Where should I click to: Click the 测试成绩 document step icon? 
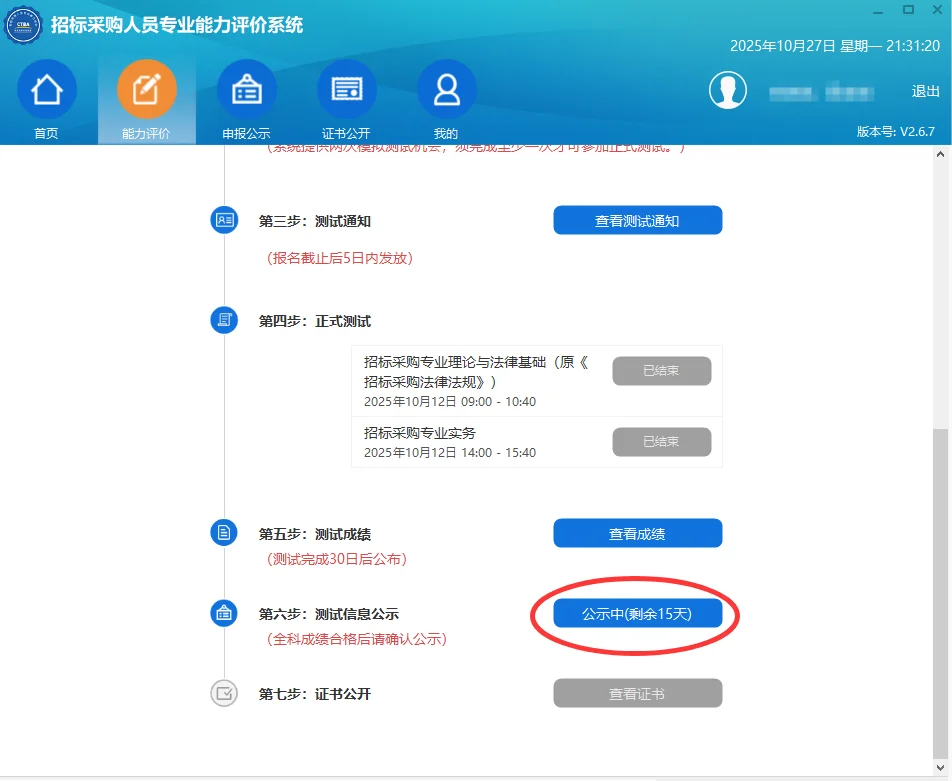tap(224, 533)
